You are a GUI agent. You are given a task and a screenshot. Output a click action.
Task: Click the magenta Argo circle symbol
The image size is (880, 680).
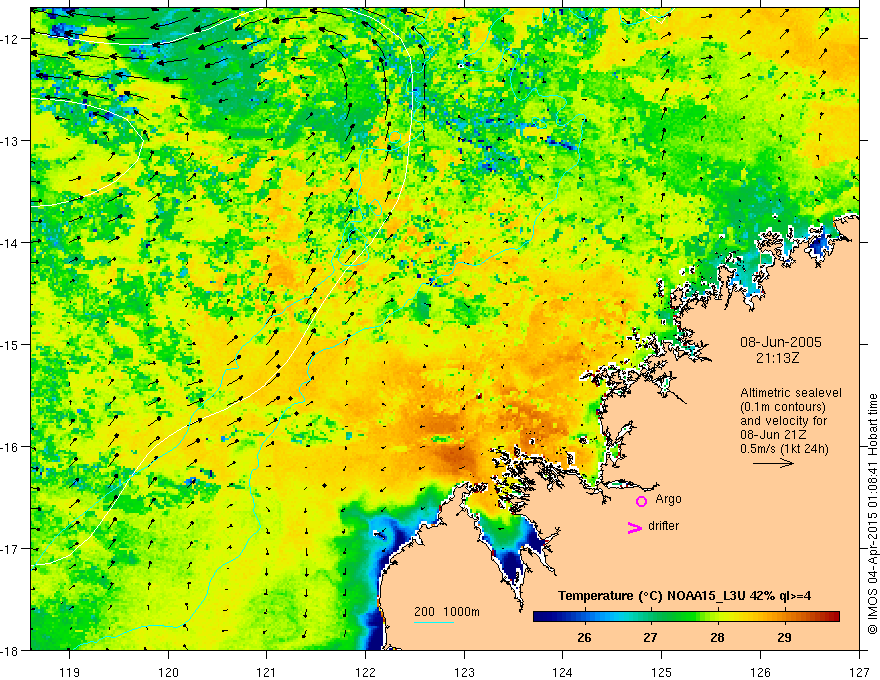[641, 501]
